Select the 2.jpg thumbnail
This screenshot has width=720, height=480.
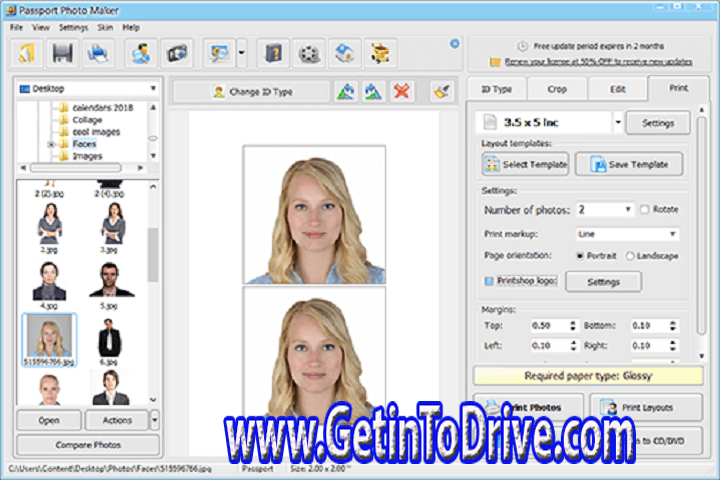click(x=49, y=228)
